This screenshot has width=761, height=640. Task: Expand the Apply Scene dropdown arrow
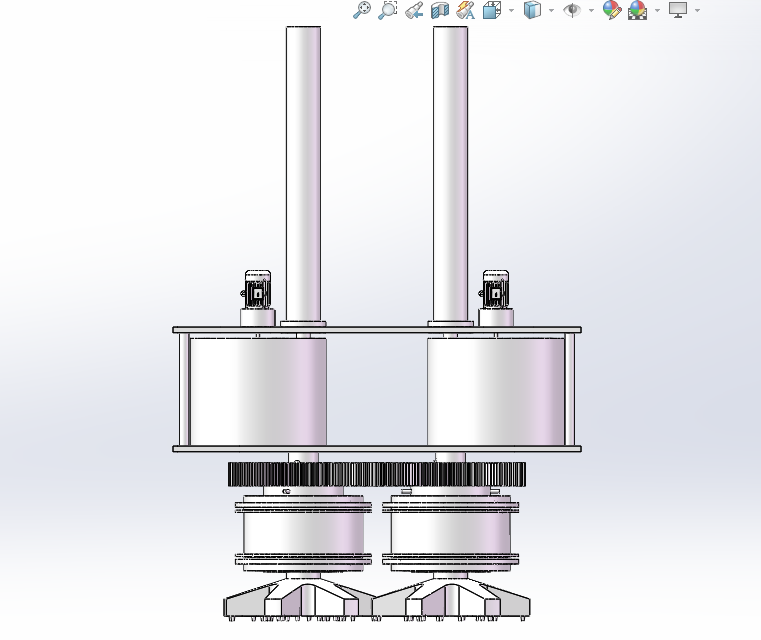pos(657,10)
